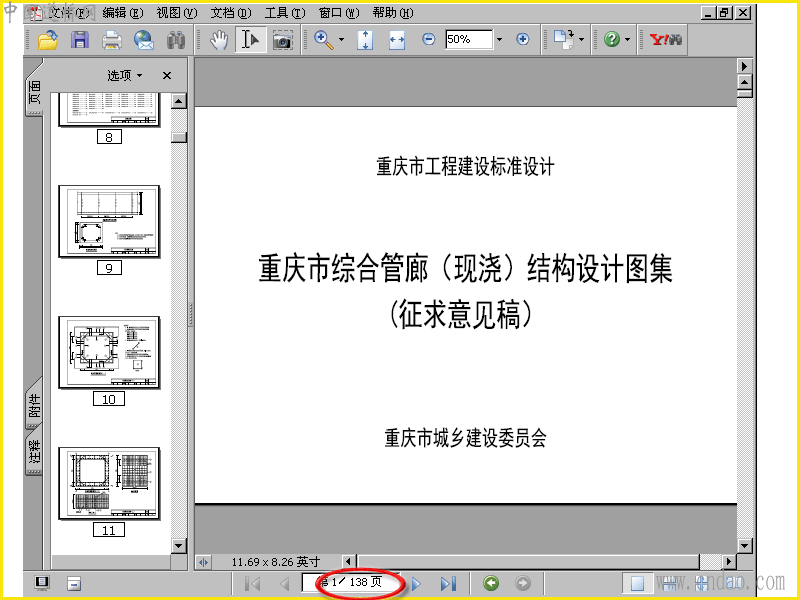Pick the Zoom In magnifier tool
This screenshot has width=800, height=600.
pos(323,39)
